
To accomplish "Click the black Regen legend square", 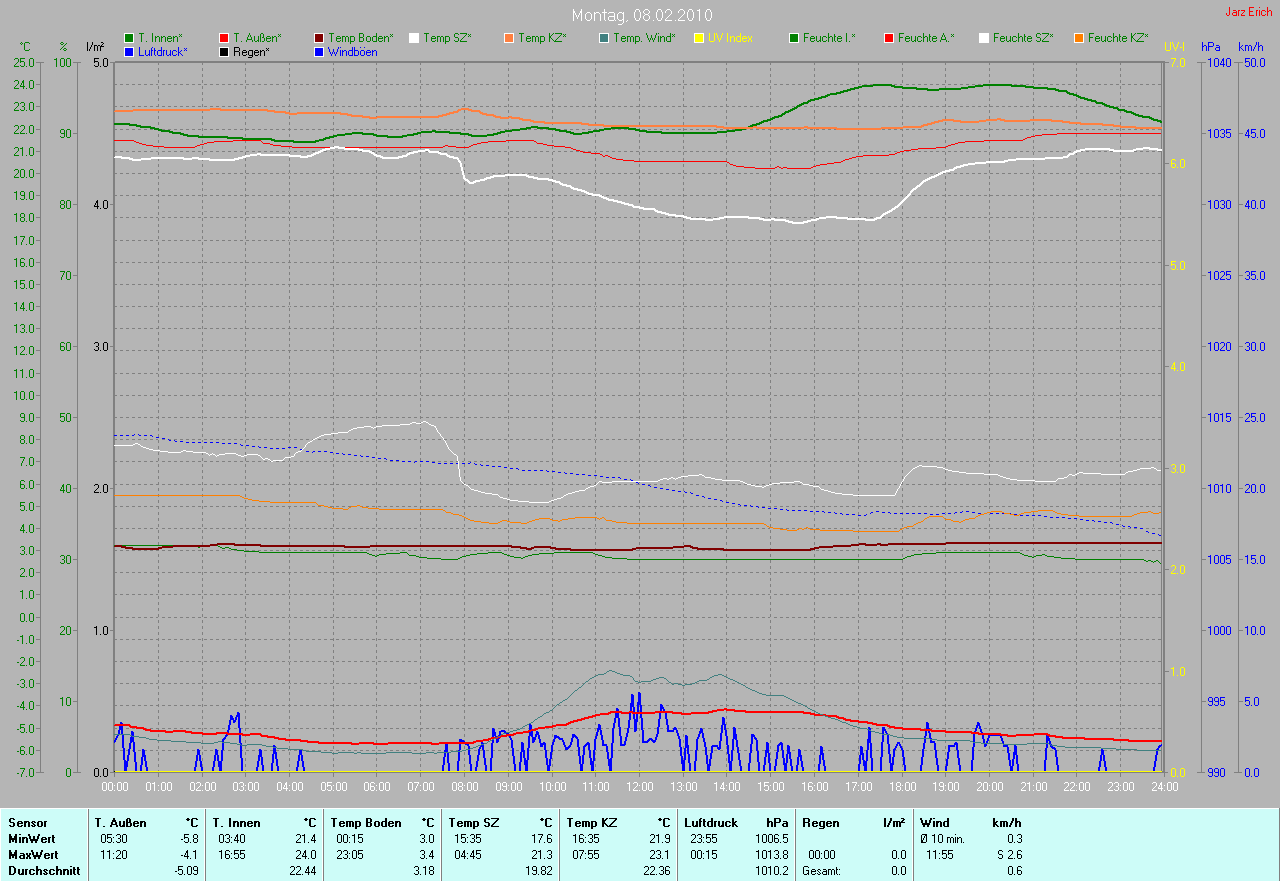I will pos(224,52).
